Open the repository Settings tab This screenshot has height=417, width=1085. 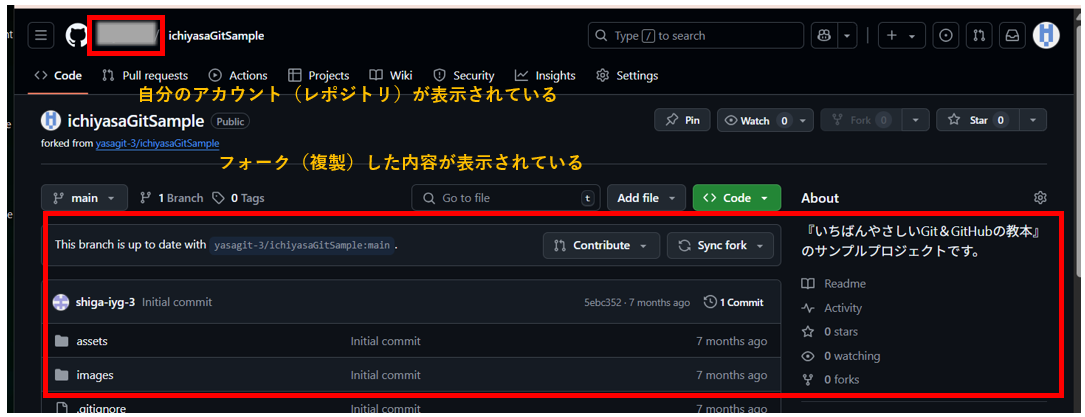627,75
